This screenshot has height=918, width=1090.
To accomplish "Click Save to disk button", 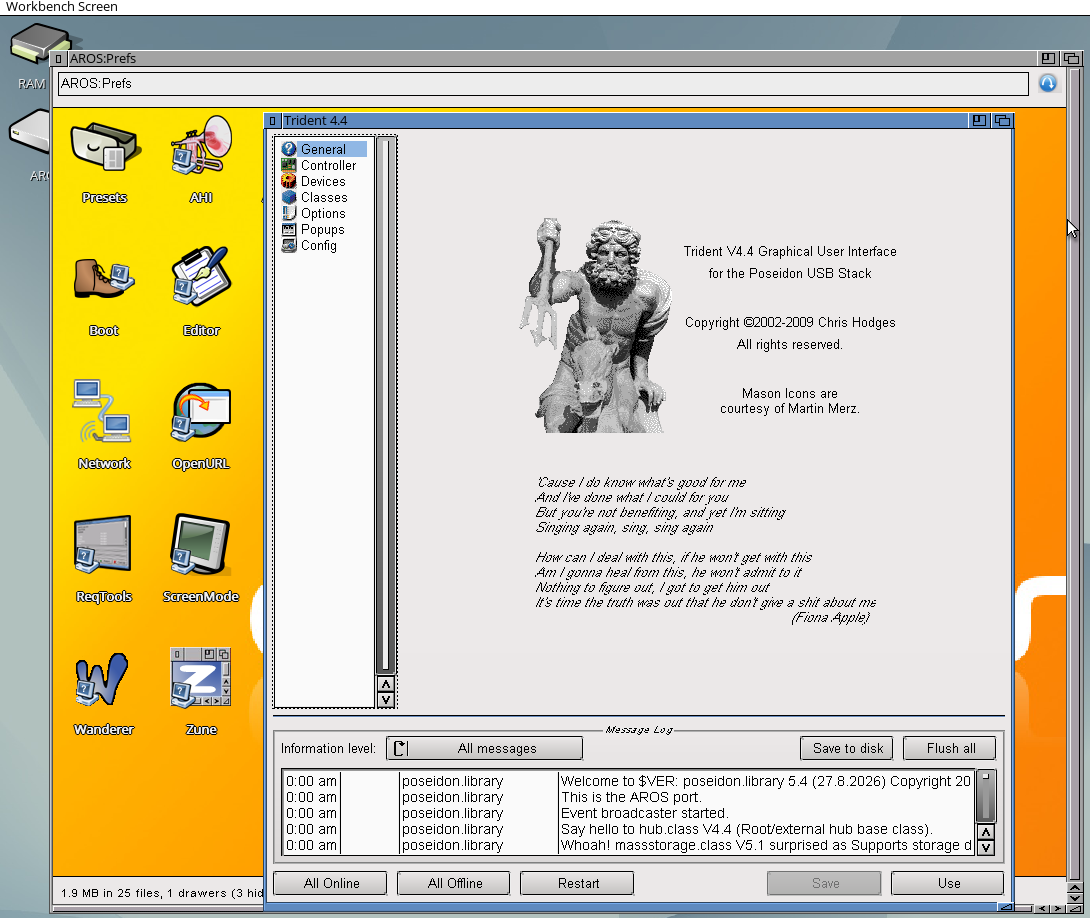I will tap(847, 748).
